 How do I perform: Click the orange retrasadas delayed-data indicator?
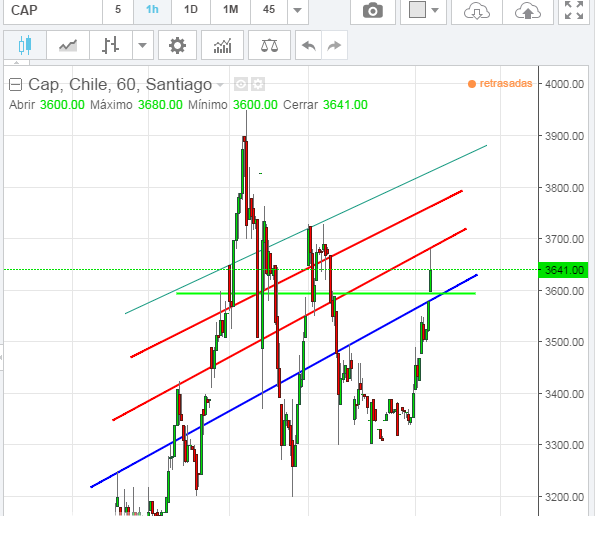[500, 84]
